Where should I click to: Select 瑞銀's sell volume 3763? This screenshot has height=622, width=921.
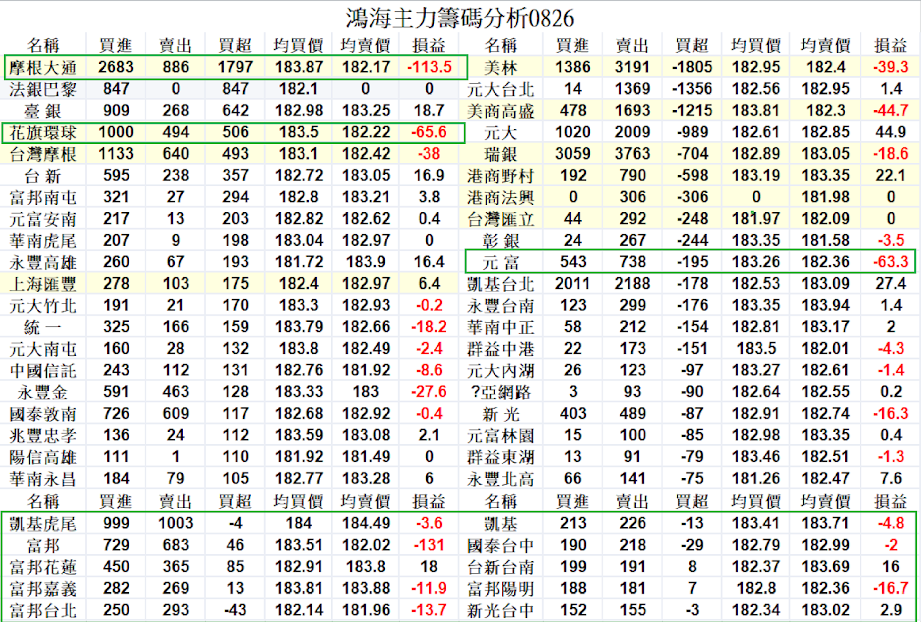[x=633, y=154]
